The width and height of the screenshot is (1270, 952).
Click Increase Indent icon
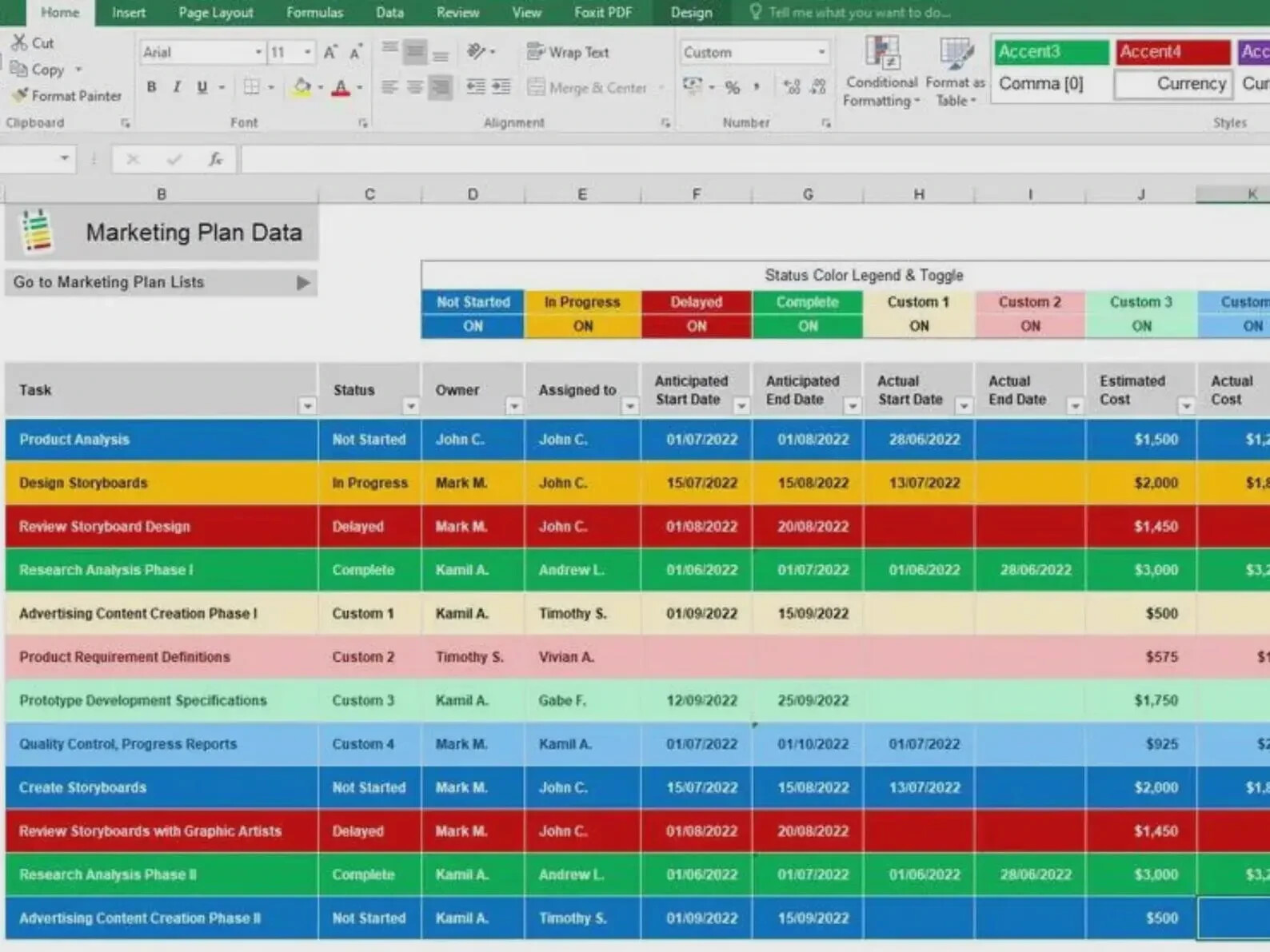pos(501,86)
